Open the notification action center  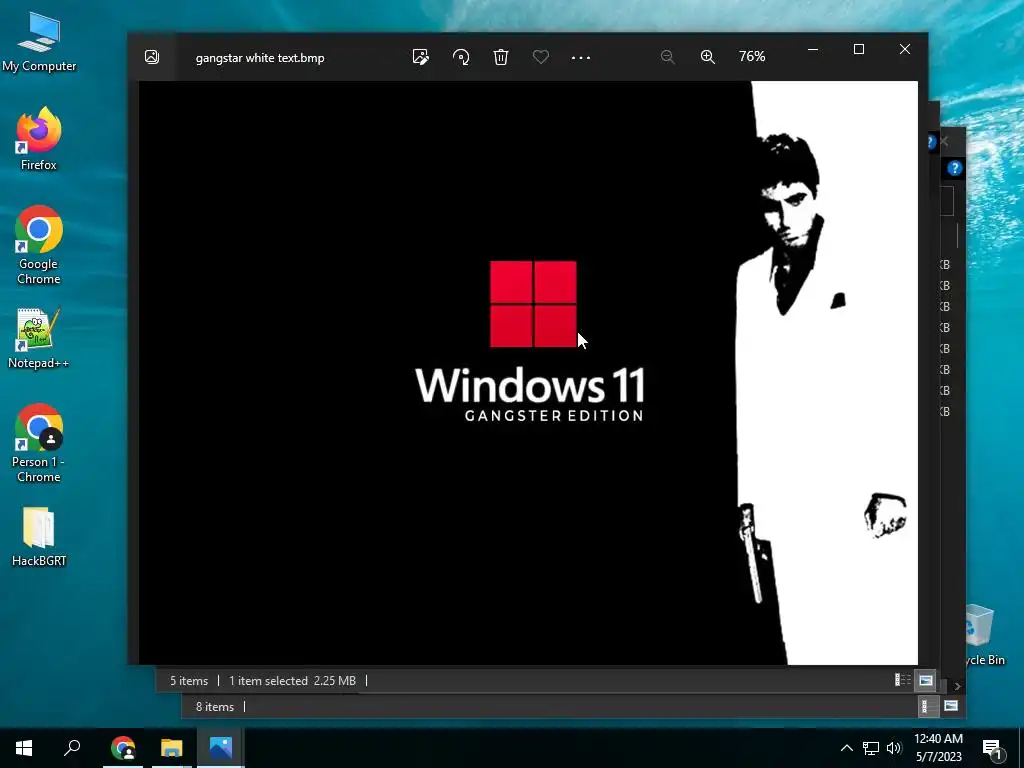pyautogui.click(x=992, y=749)
